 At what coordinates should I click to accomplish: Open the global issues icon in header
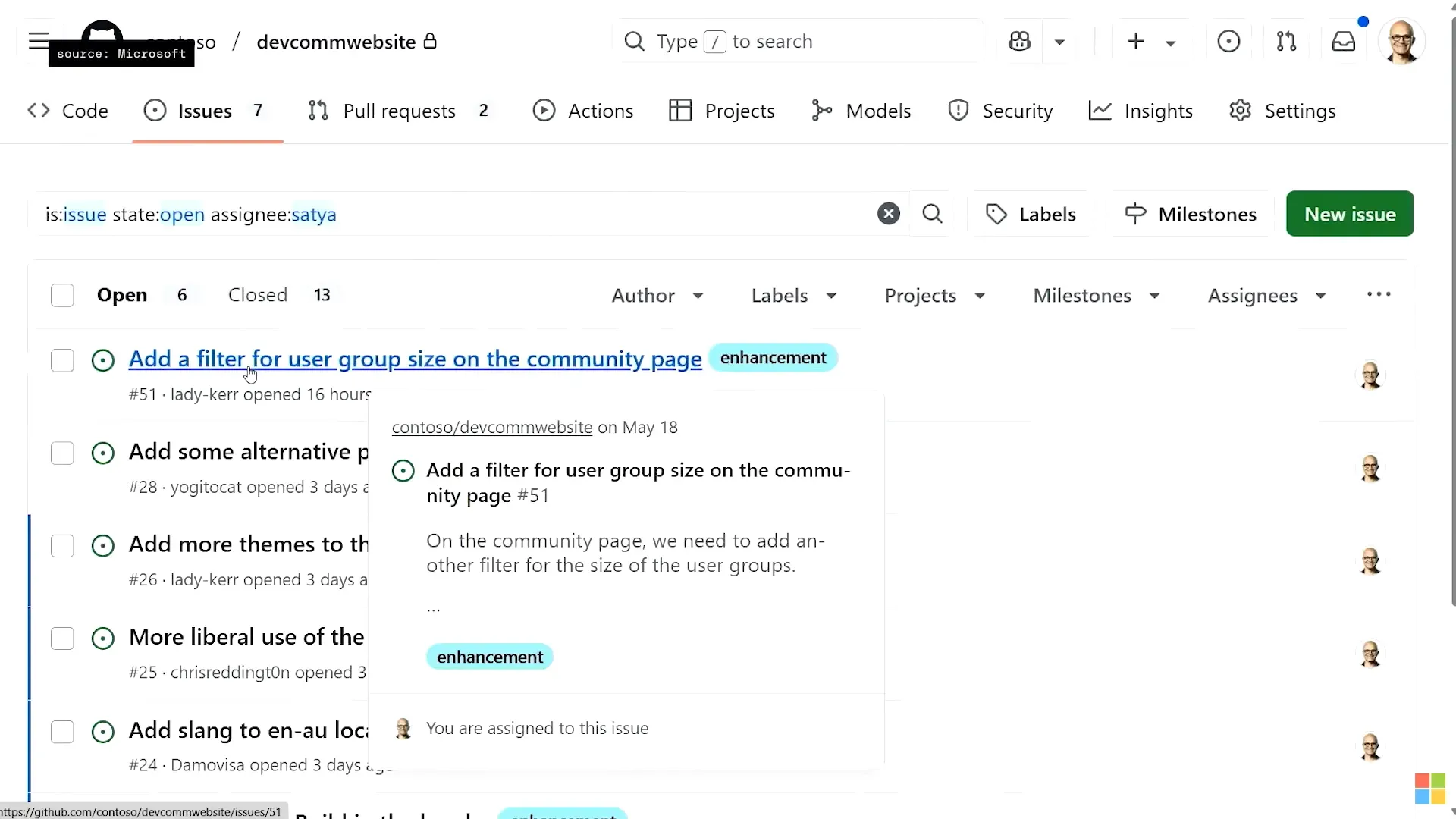click(x=1228, y=42)
